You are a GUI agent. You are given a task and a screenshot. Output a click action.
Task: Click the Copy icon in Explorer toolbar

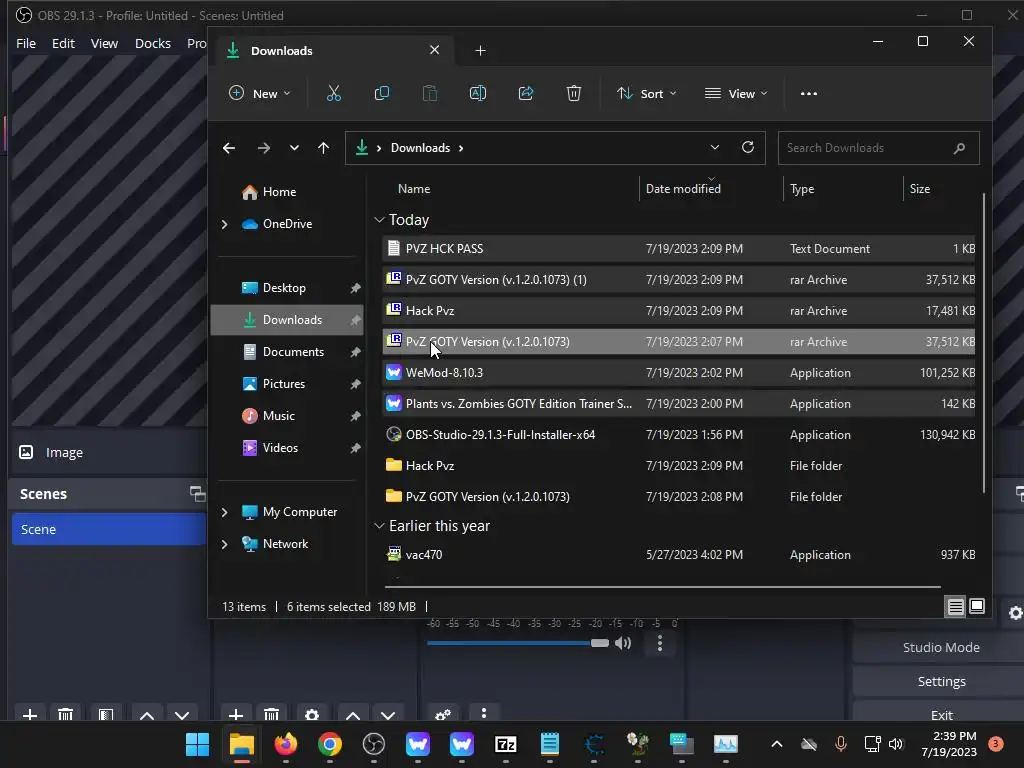pos(381,93)
